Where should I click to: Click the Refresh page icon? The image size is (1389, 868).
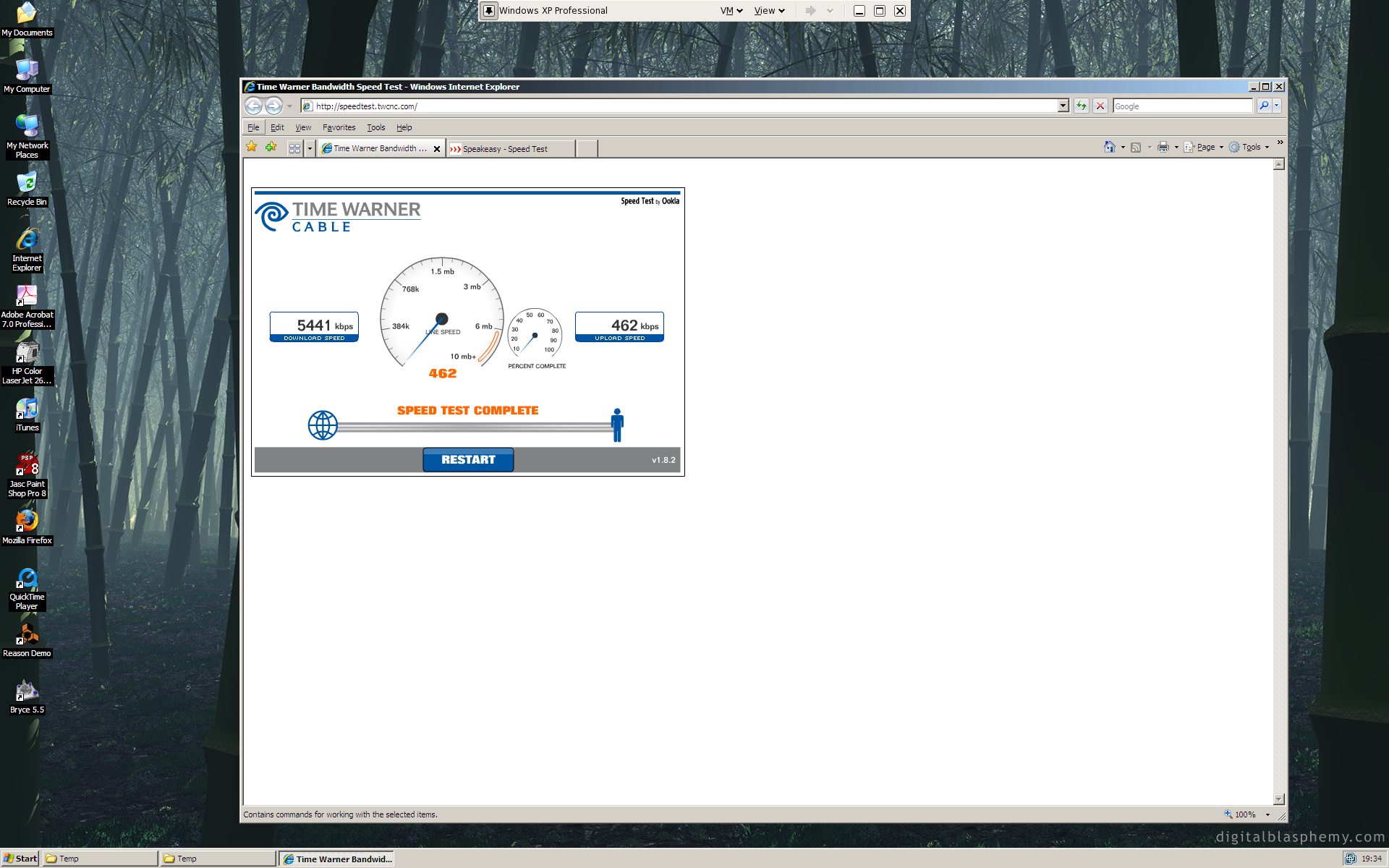coord(1081,106)
